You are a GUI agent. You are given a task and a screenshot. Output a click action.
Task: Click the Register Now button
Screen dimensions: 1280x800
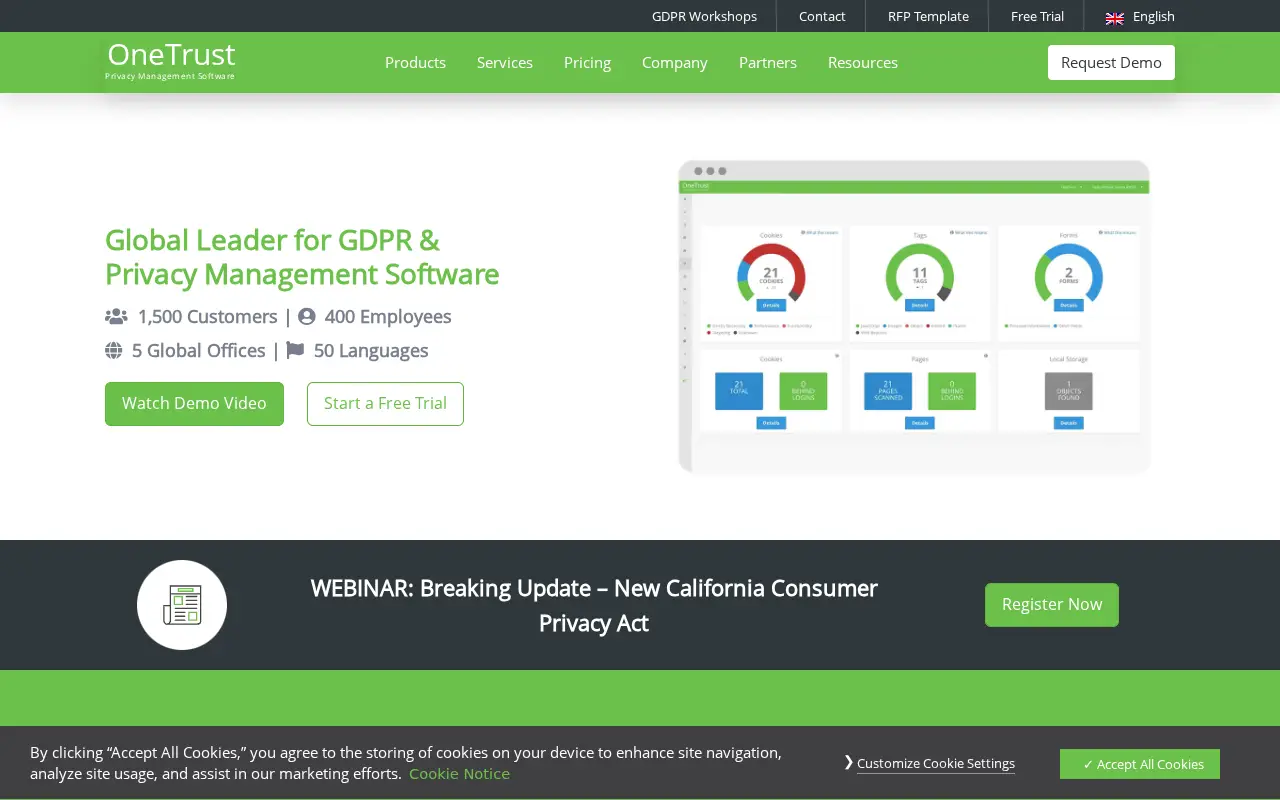click(1052, 605)
